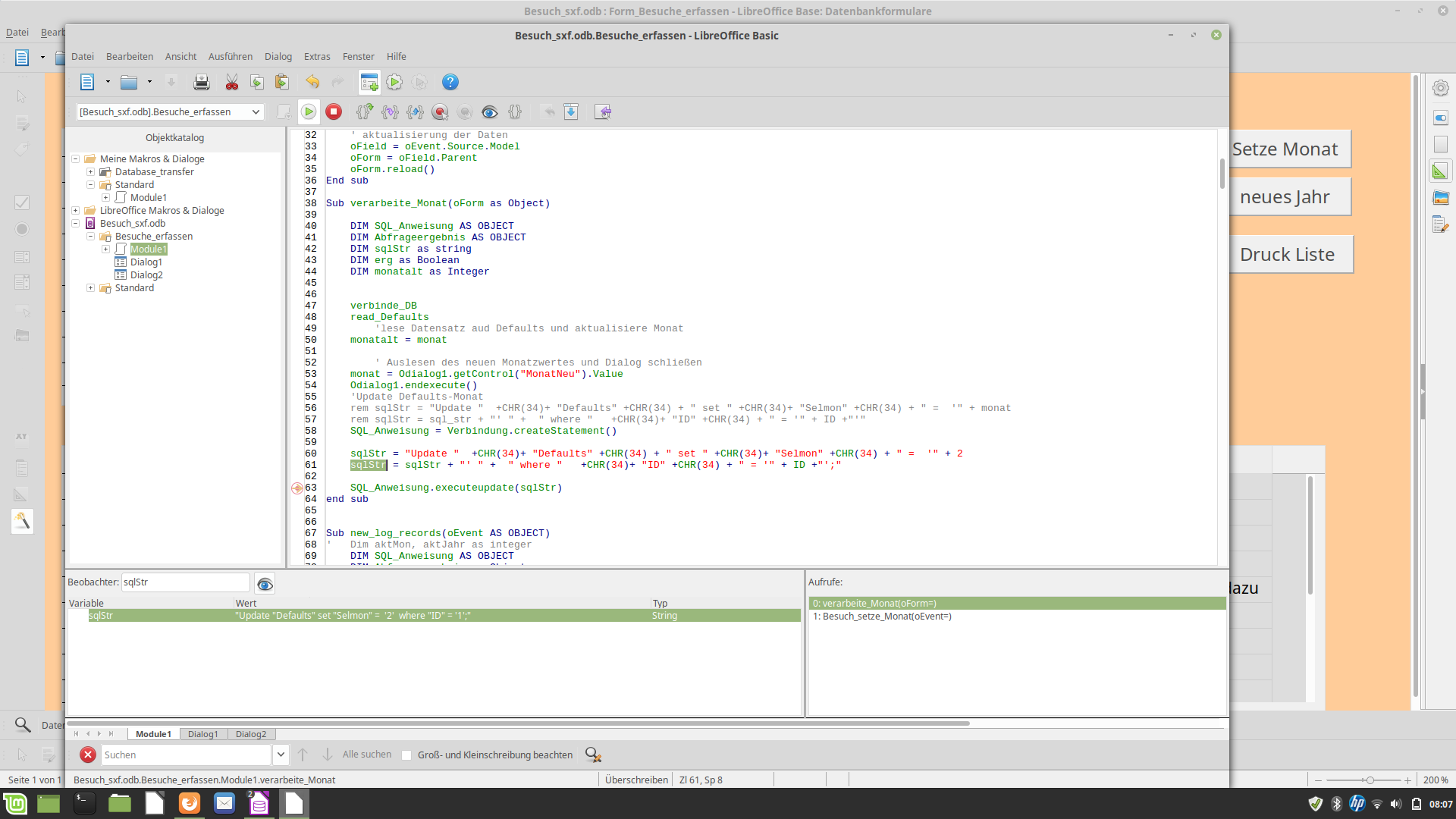Click the Print icon in the toolbar
1456x819 pixels.
point(201,83)
